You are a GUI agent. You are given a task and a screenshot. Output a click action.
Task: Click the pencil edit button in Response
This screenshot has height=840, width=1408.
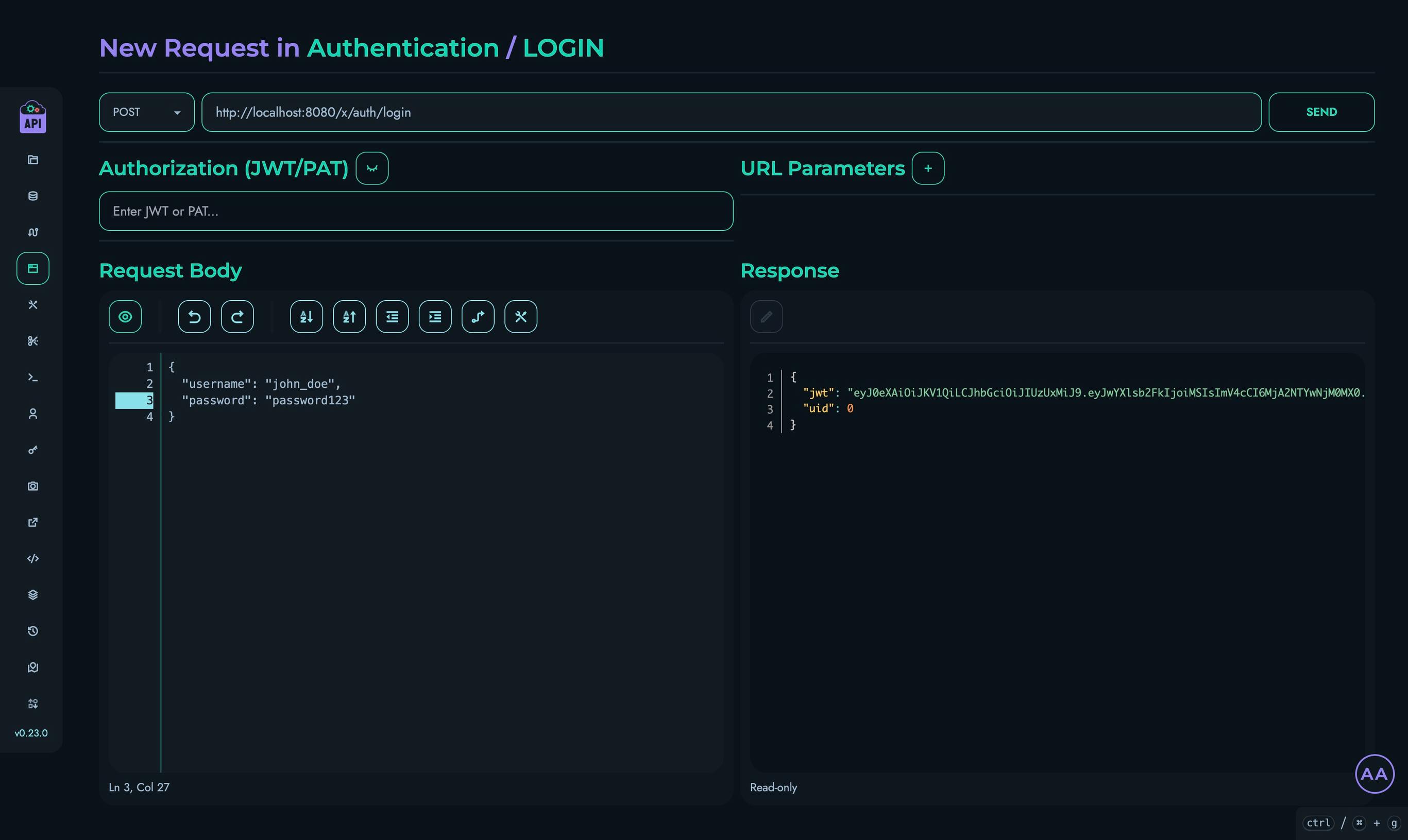pos(767,316)
